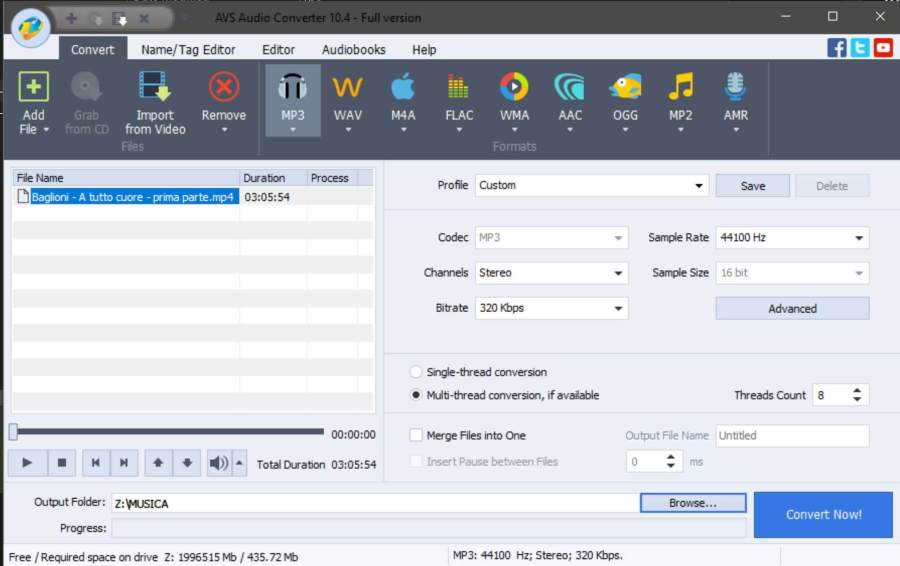
Task: Select the AMR microphone format icon
Action: tap(735, 88)
